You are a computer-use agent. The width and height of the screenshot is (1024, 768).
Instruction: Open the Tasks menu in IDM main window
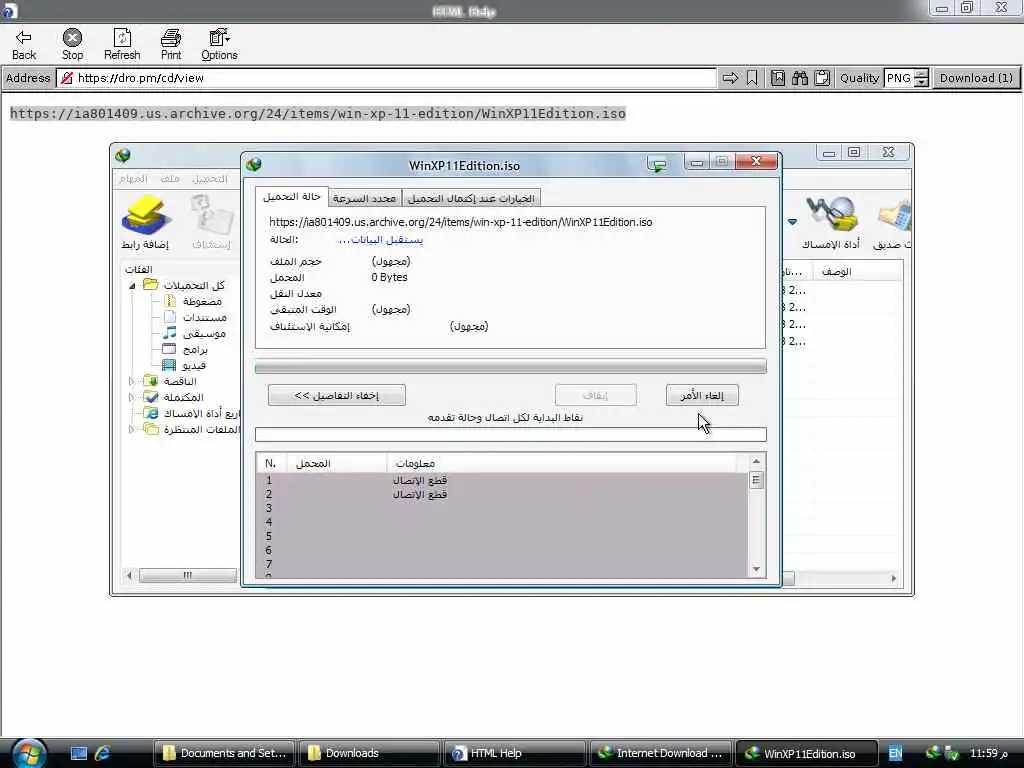(133, 179)
